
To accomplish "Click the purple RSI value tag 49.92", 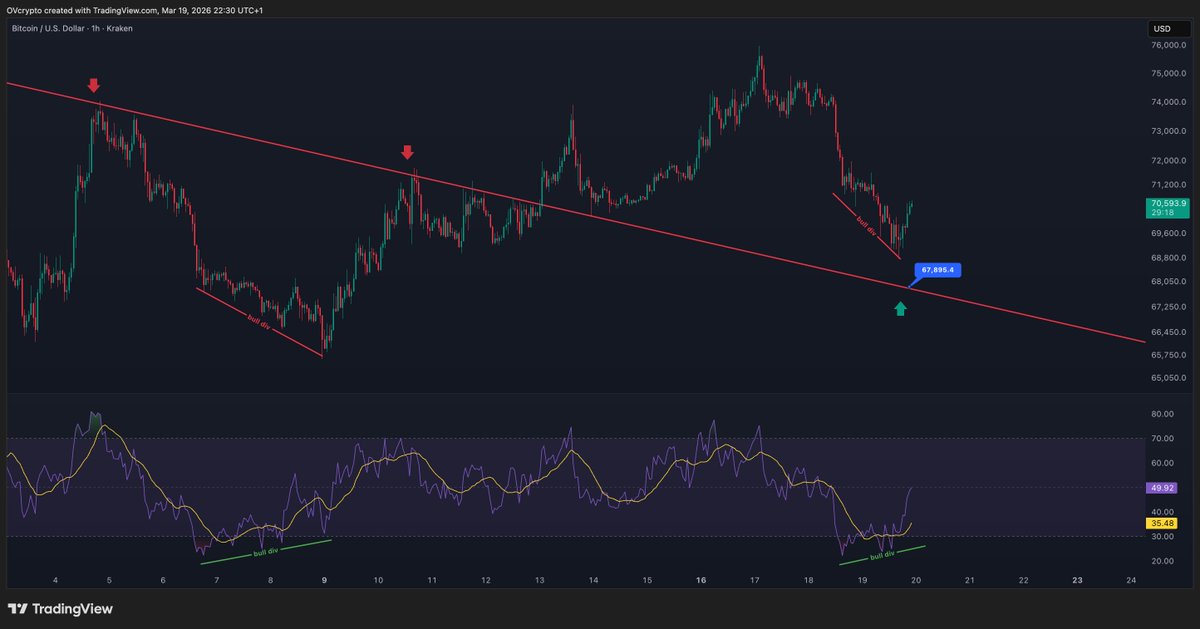I will [x=1164, y=488].
